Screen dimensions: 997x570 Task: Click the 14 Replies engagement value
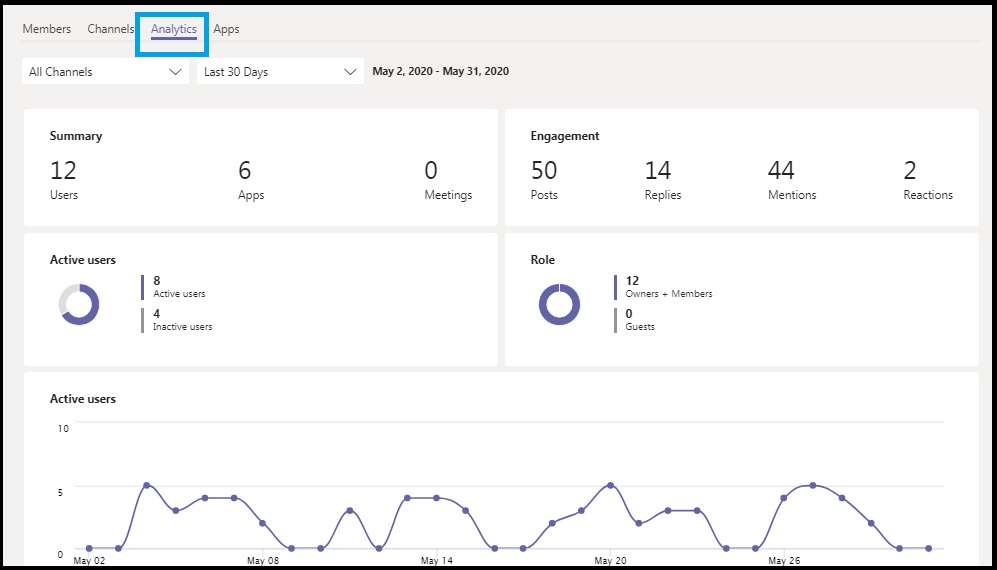click(x=663, y=180)
